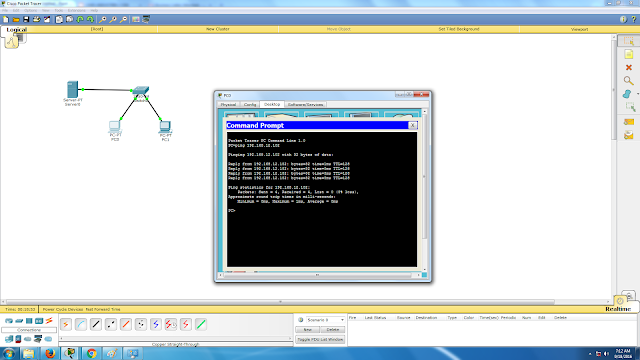
Task: Click the Viewport button
Action: 579,29
